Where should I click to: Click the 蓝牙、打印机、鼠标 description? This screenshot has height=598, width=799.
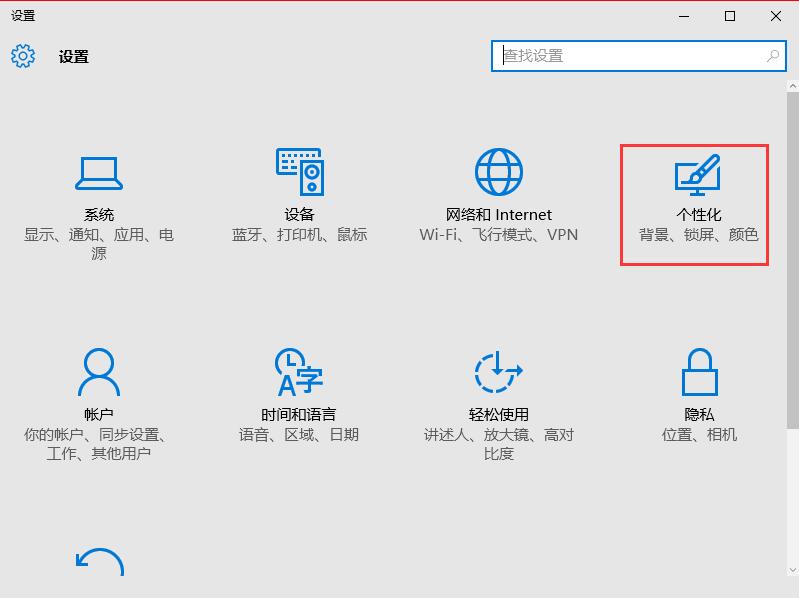[300, 234]
